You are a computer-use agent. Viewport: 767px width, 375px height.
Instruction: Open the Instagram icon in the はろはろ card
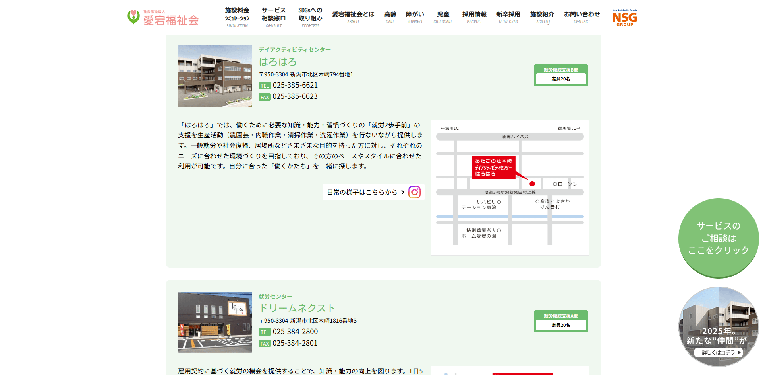click(x=414, y=192)
